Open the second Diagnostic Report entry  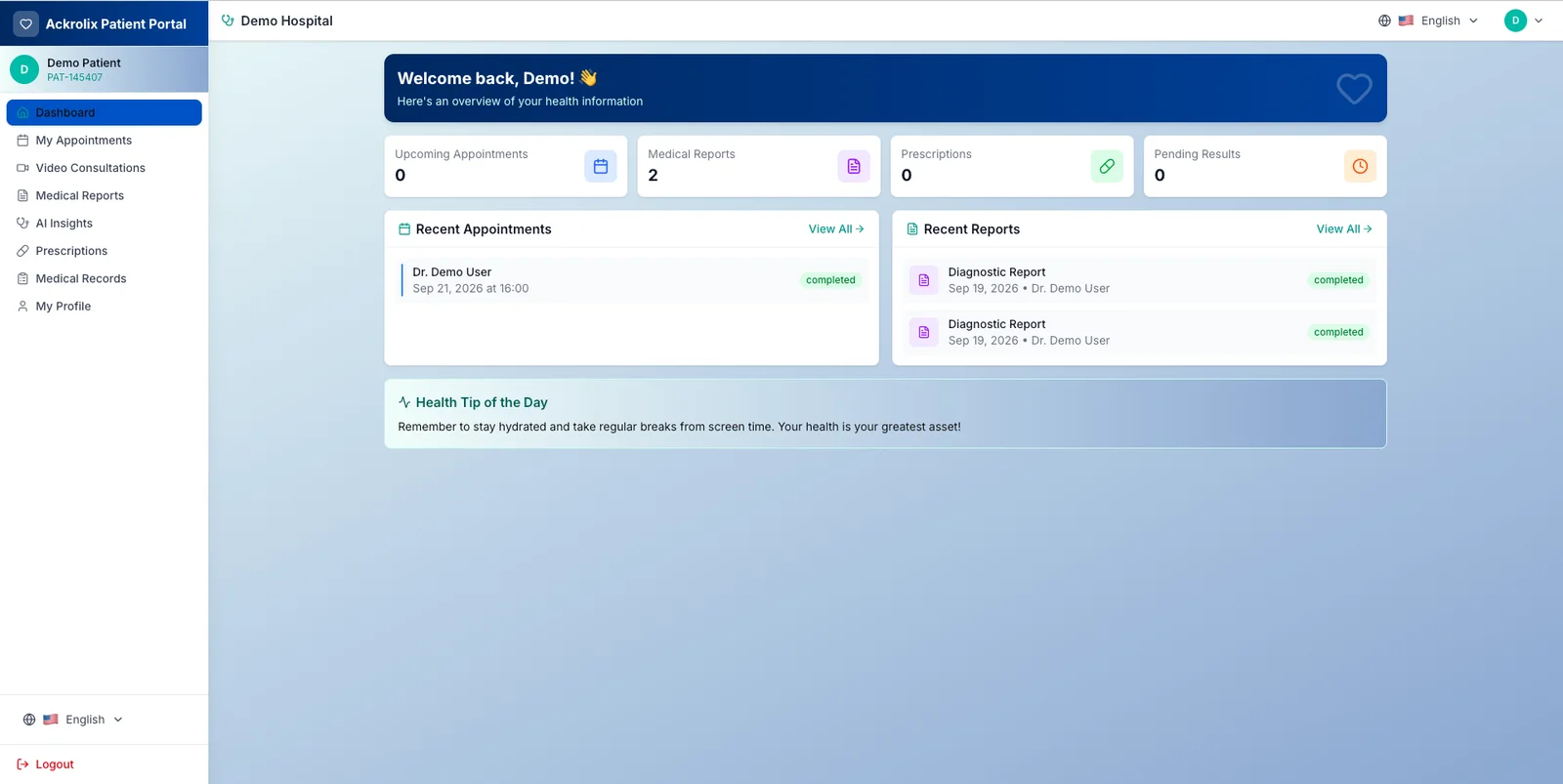coord(1139,332)
